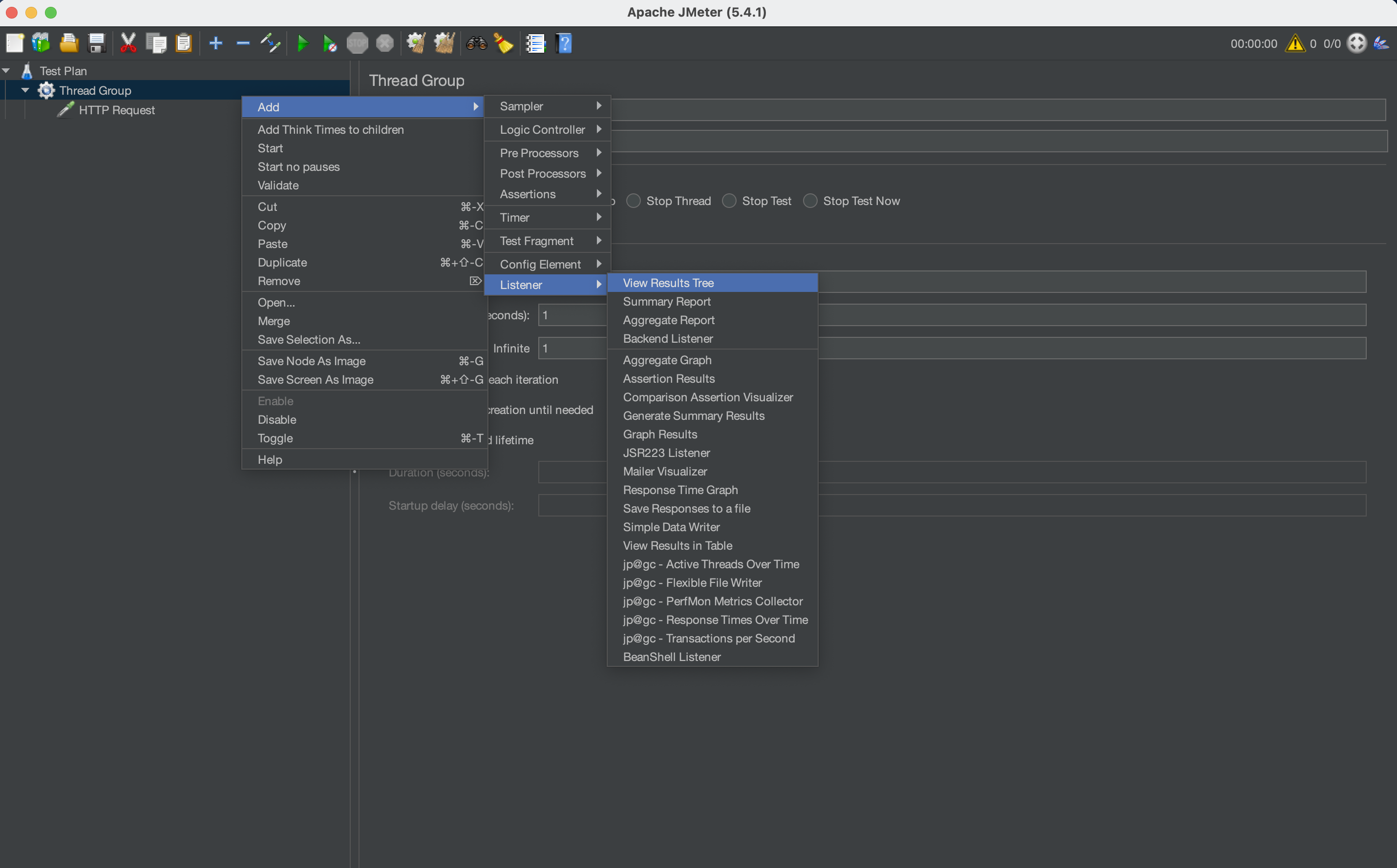Click the Stop test icon

point(357,43)
